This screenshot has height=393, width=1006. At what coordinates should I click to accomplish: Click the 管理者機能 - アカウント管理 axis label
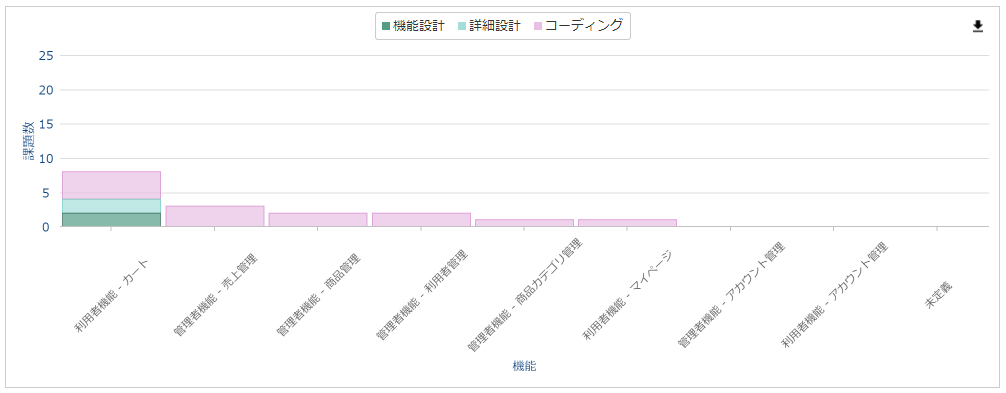point(731,295)
